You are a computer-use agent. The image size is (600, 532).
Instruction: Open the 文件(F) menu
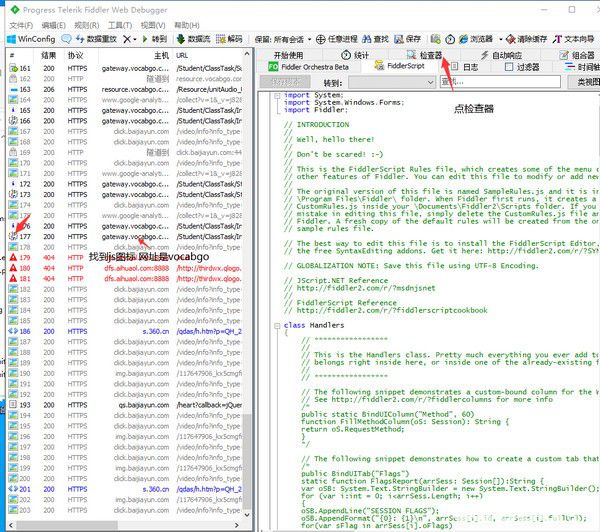coord(21,25)
